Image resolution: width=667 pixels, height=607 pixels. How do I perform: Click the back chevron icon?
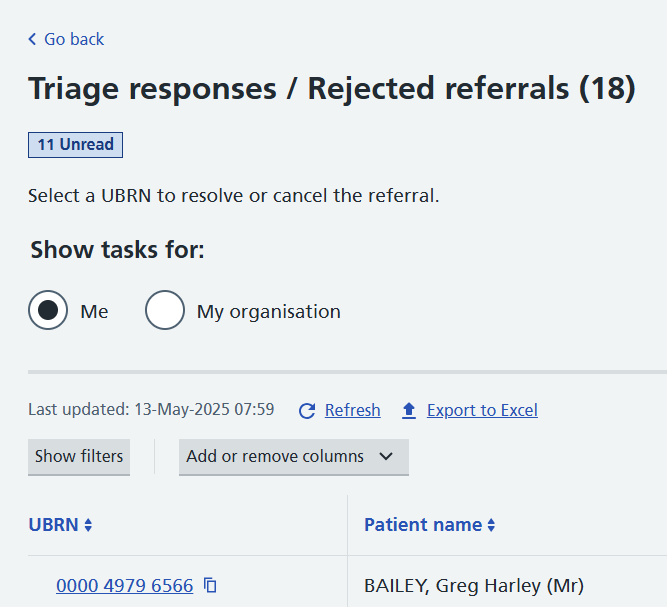tap(32, 39)
